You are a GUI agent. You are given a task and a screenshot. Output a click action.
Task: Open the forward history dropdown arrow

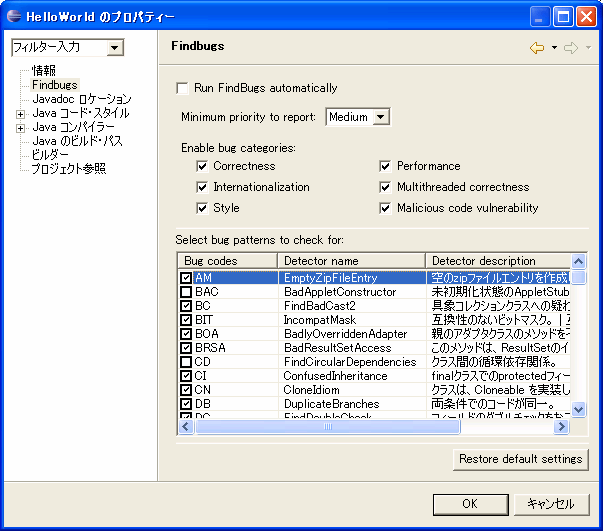[588, 48]
